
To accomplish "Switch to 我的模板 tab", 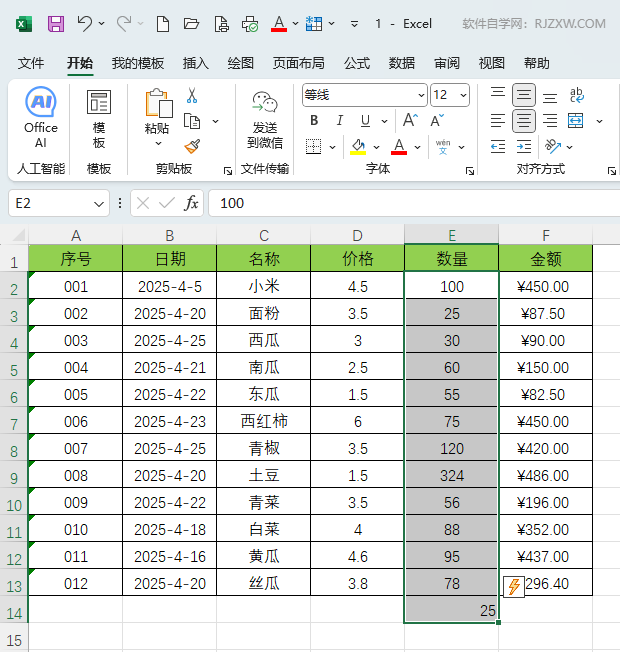I will pyautogui.click(x=138, y=63).
